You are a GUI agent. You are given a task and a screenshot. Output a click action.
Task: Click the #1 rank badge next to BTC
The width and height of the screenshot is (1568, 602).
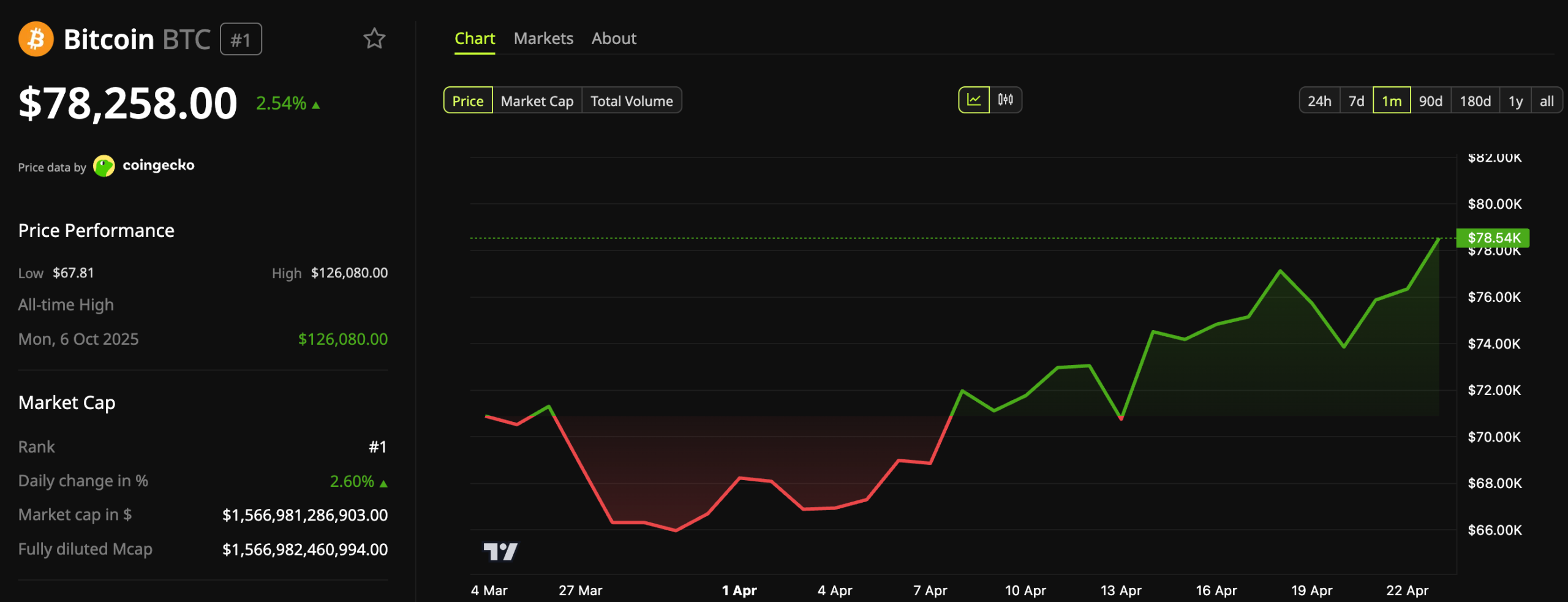(x=241, y=39)
